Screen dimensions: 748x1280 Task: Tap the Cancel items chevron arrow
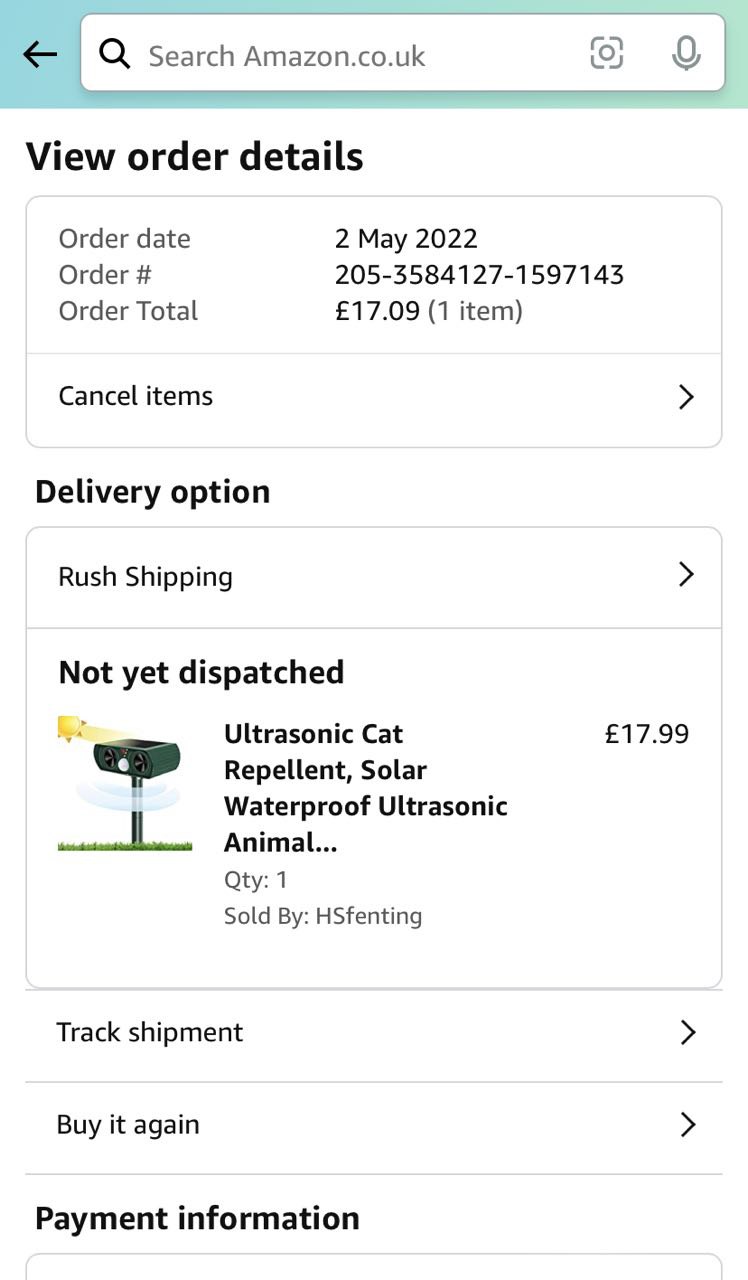tap(686, 397)
